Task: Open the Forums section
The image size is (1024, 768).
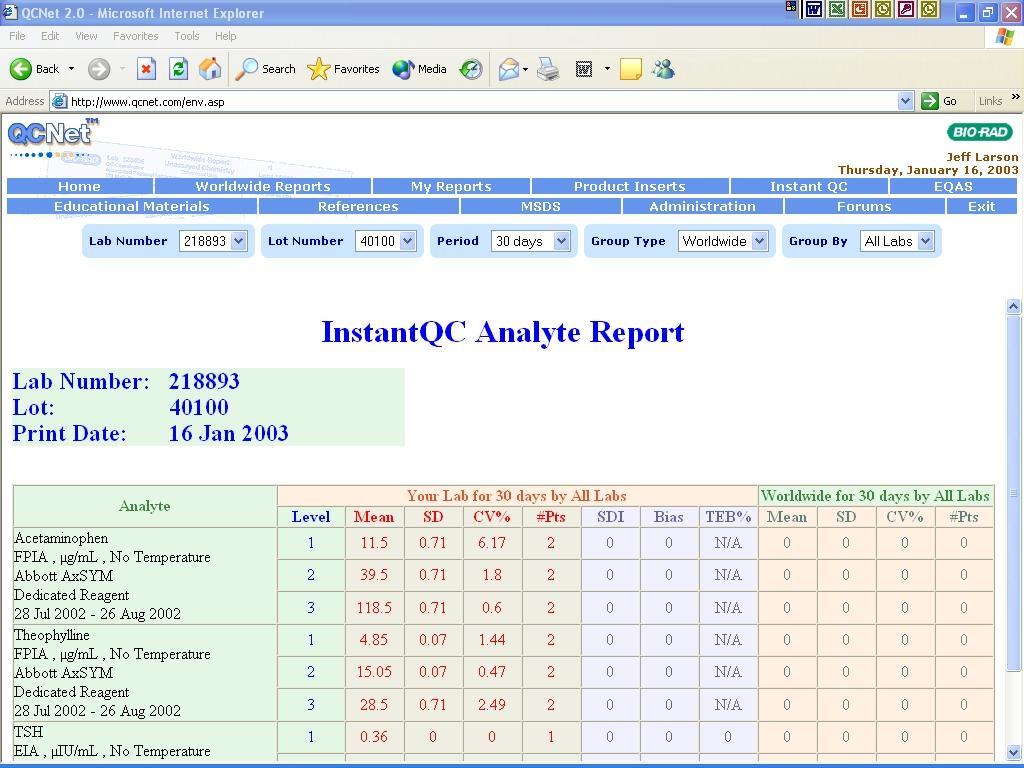Action: 865,206
